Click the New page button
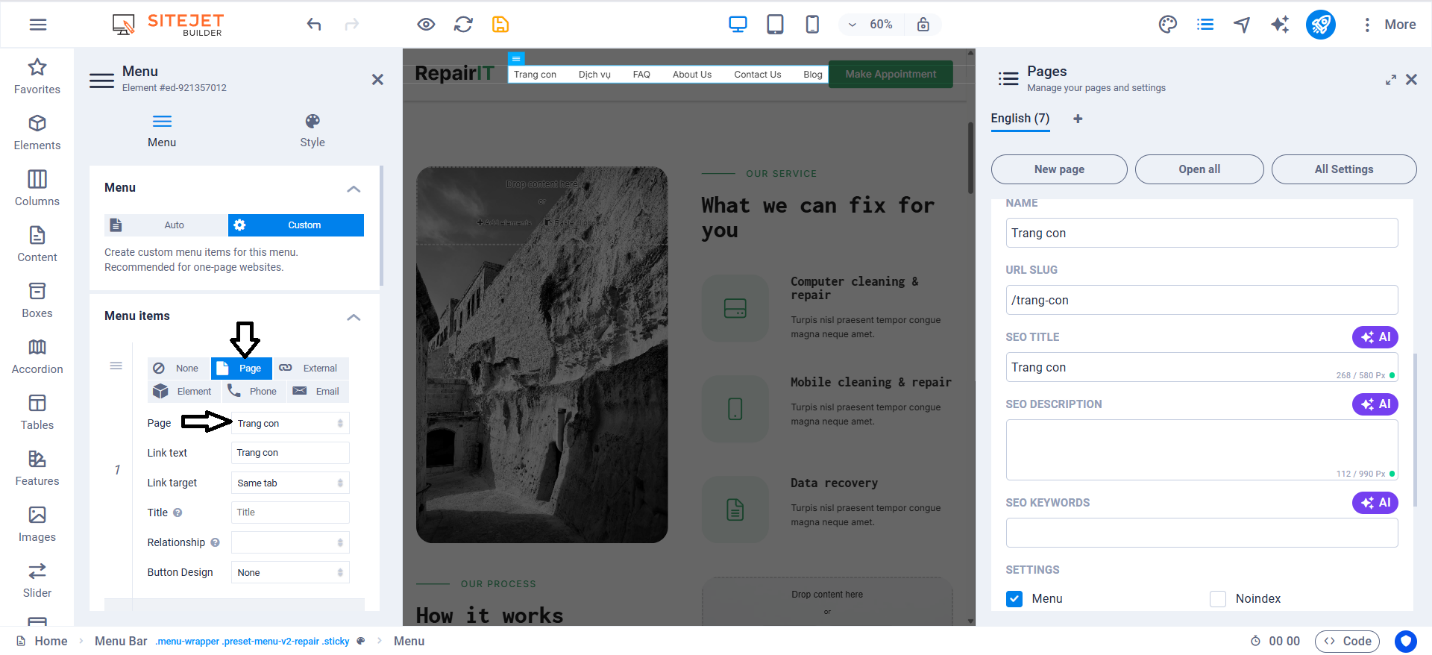 [x=1059, y=169]
